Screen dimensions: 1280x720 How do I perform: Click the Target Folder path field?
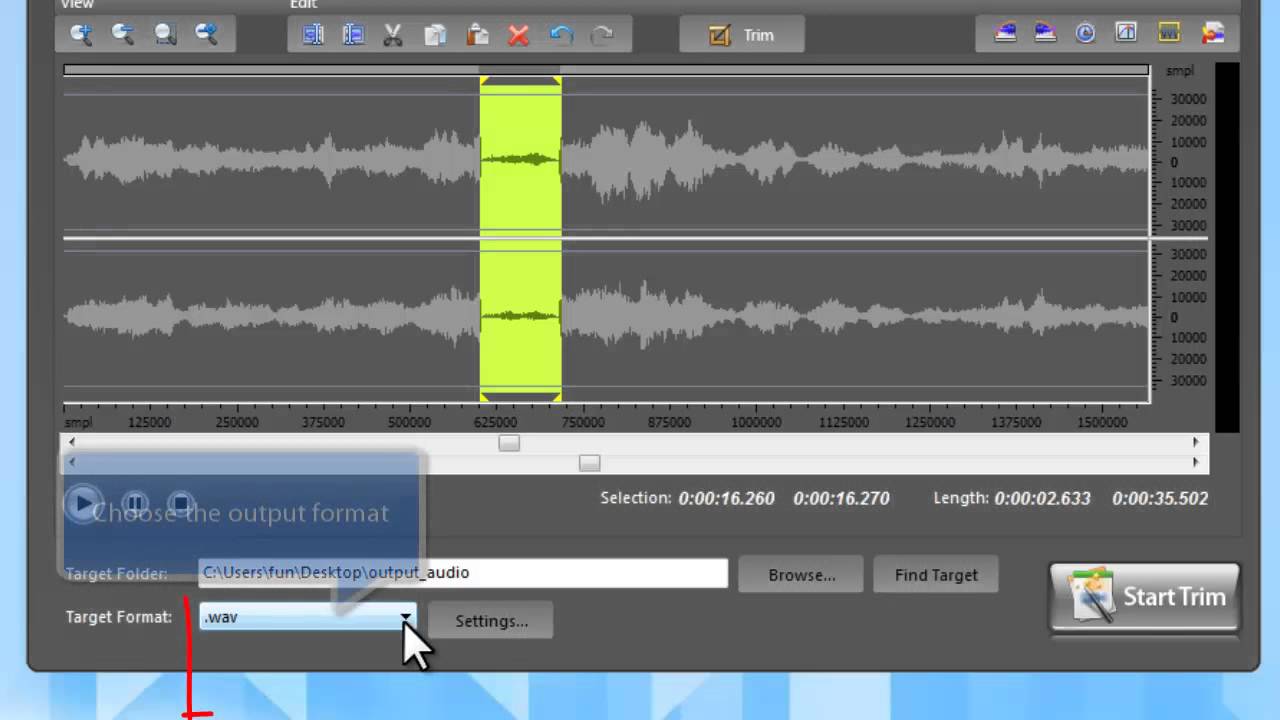pyautogui.click(x=463, y=573)
